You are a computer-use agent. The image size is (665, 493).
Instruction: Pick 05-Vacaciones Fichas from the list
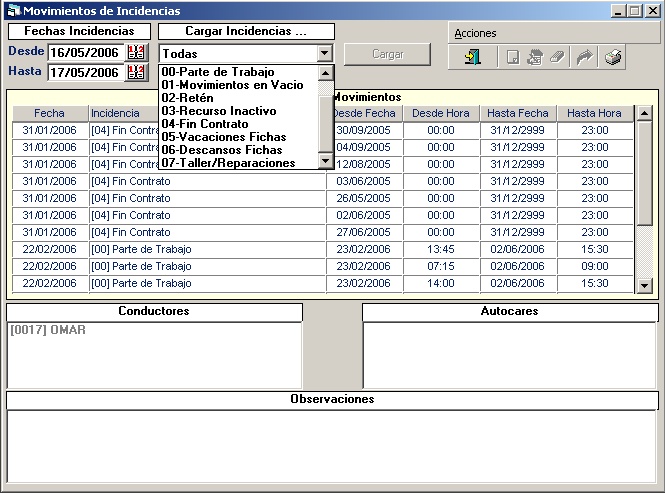[224, 137]
